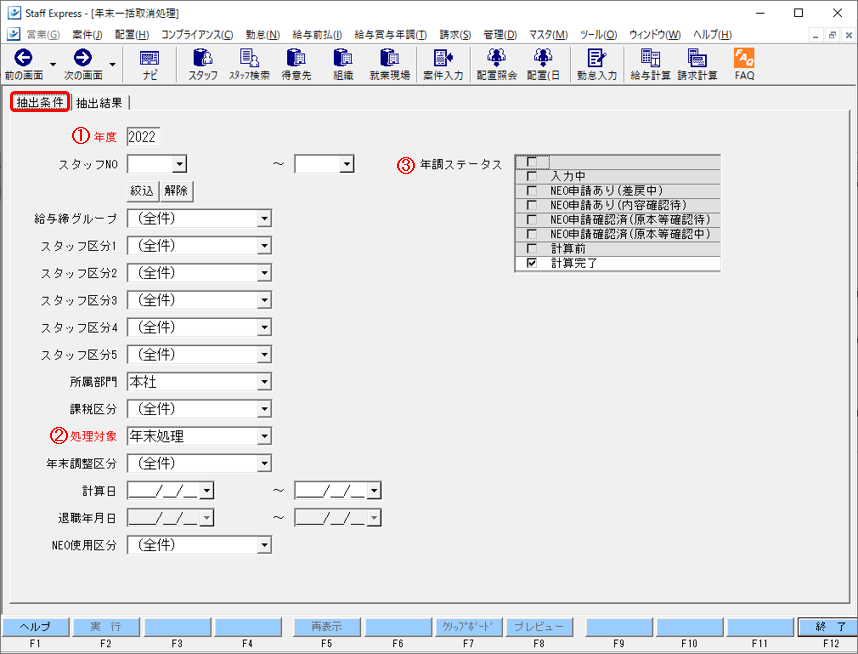Expand the 前の画面 history arrow
The image size is (858, 654).
click(x=53, y=64)
